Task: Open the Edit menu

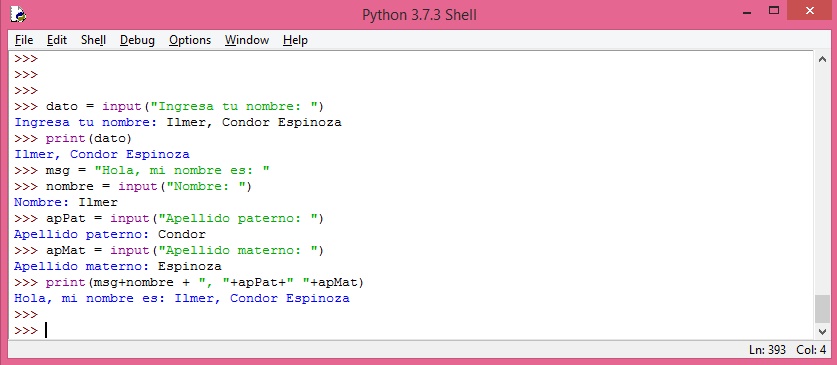Action: pos(57,40)
